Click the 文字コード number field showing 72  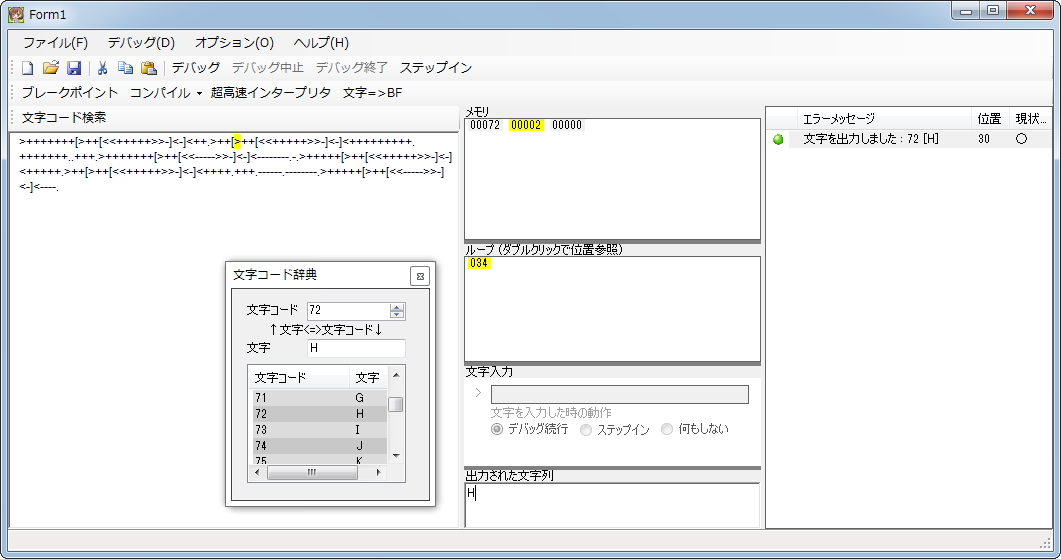(348, 311)
